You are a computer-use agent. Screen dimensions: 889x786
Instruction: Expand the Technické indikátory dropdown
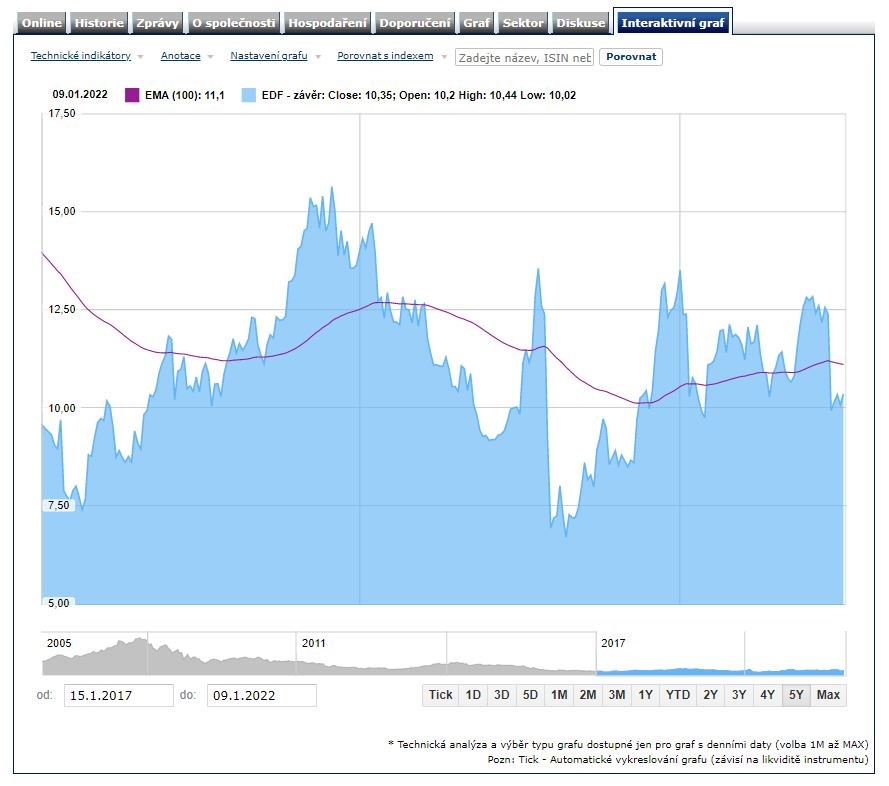pyautogui.click(x=87, y=56)
